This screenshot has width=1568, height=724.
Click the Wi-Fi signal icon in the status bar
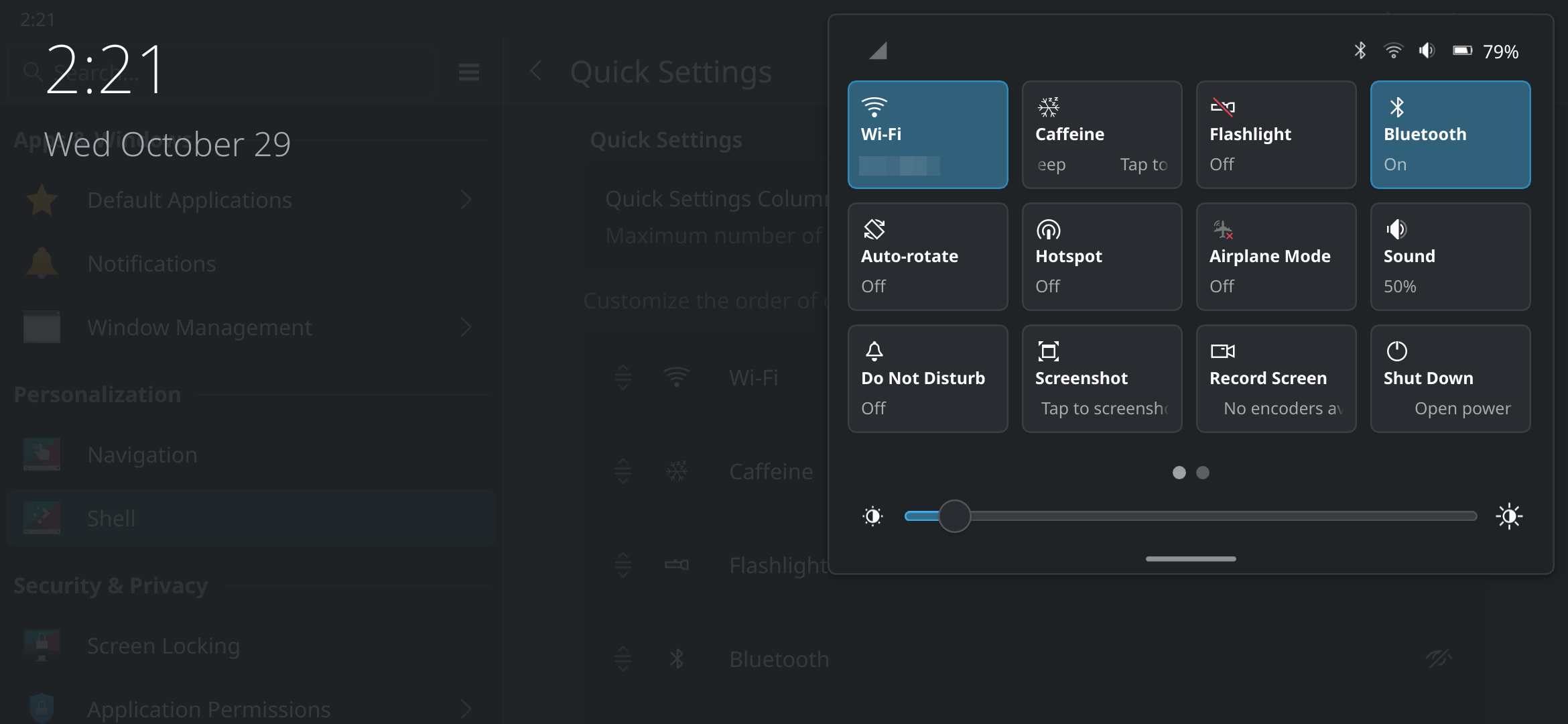(x=1394, y=50)
